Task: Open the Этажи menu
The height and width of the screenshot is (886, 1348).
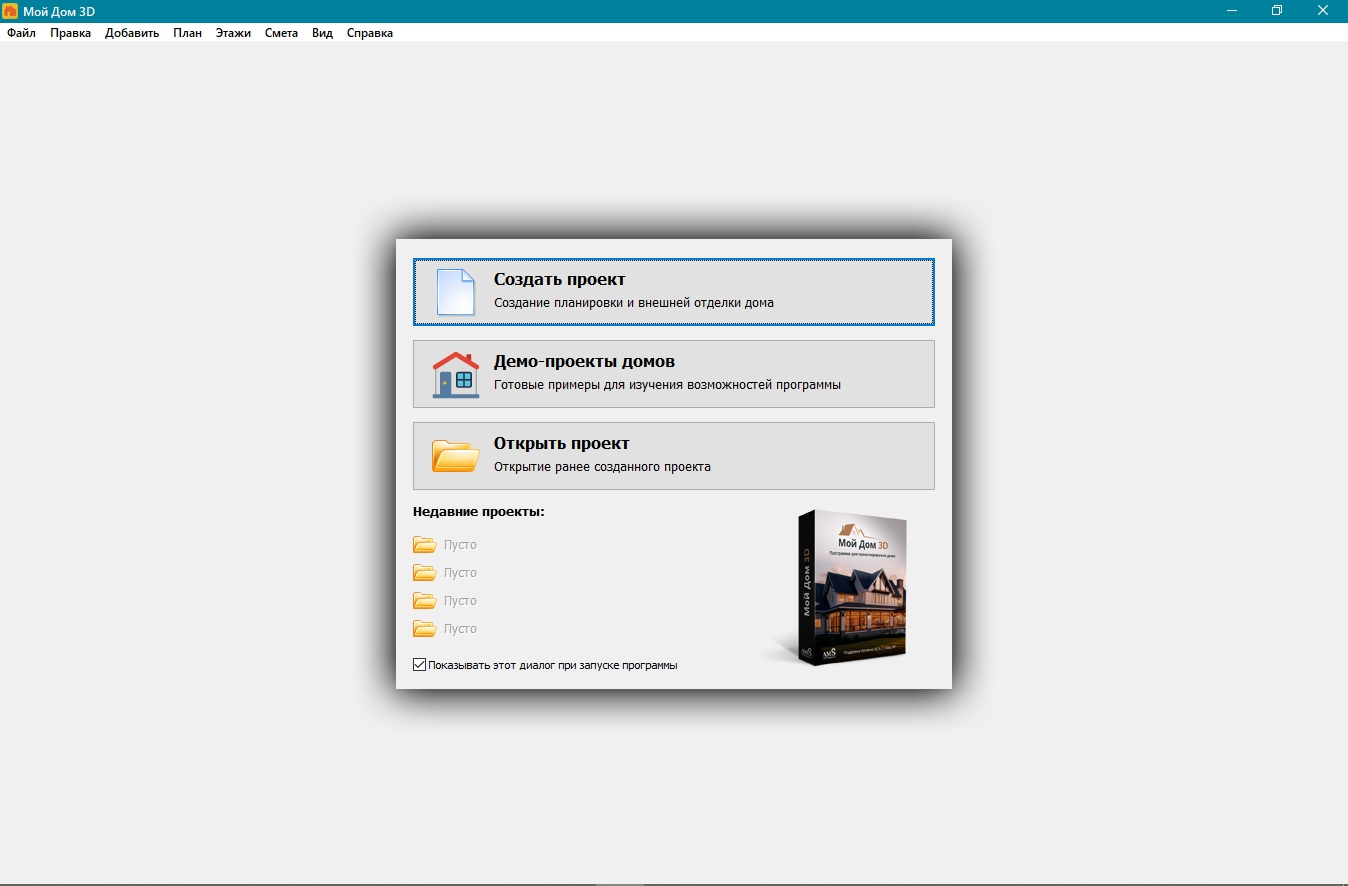Action: pyautogui.click(x=233, y=33)
